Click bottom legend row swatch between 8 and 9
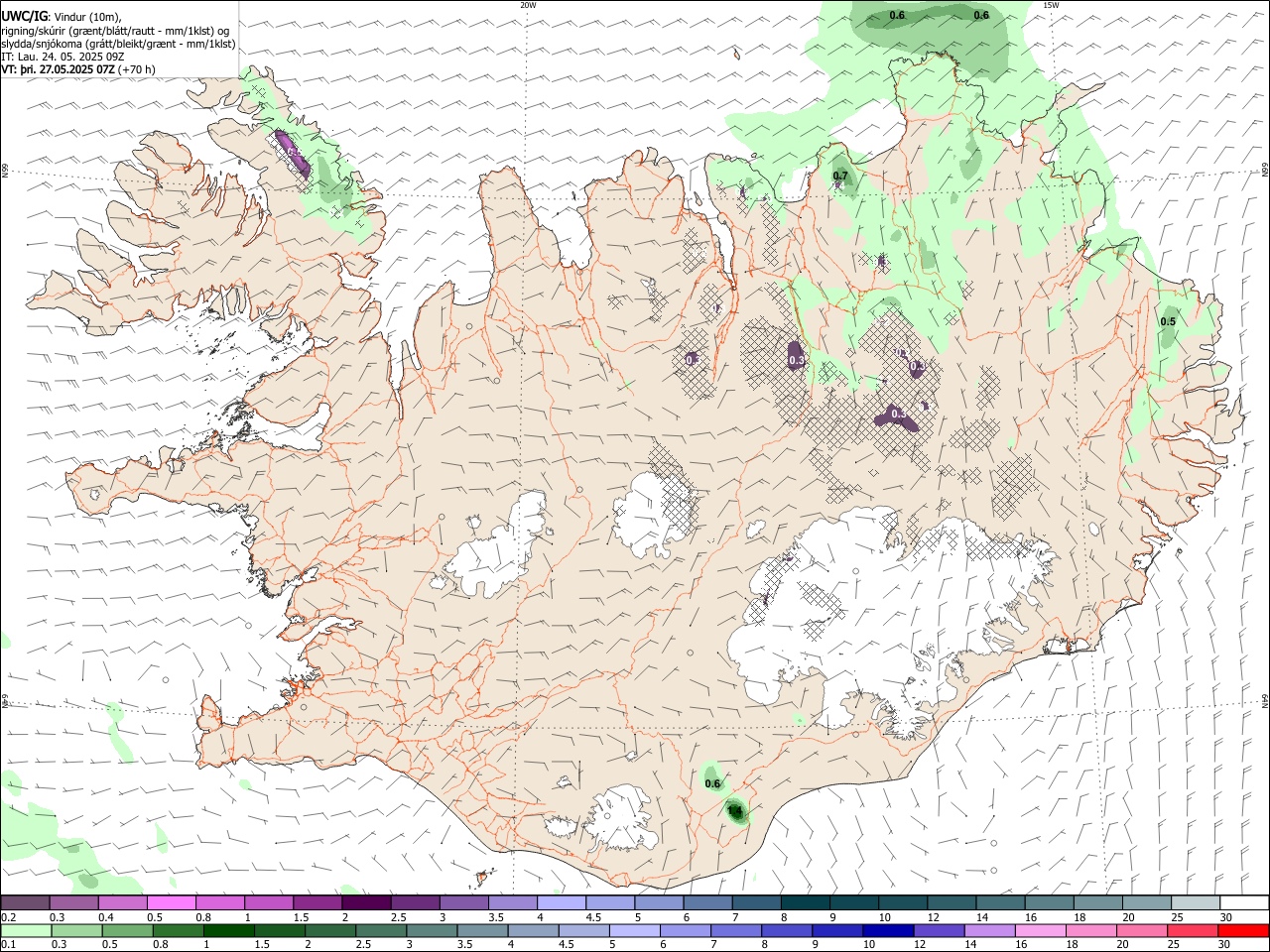The height and width of the screenshot is (952, 1270). [787, 931]
